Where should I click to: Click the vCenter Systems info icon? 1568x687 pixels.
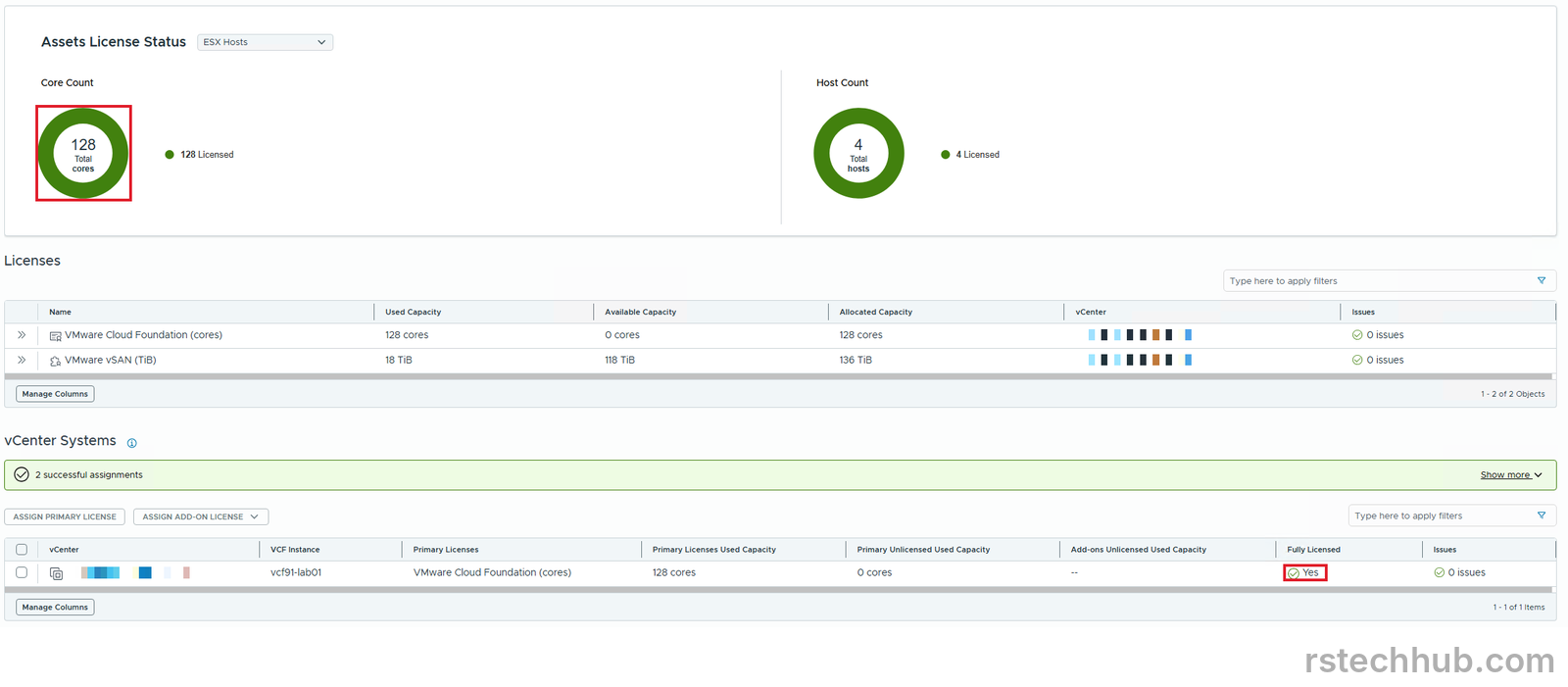click(x=132, y=443)
